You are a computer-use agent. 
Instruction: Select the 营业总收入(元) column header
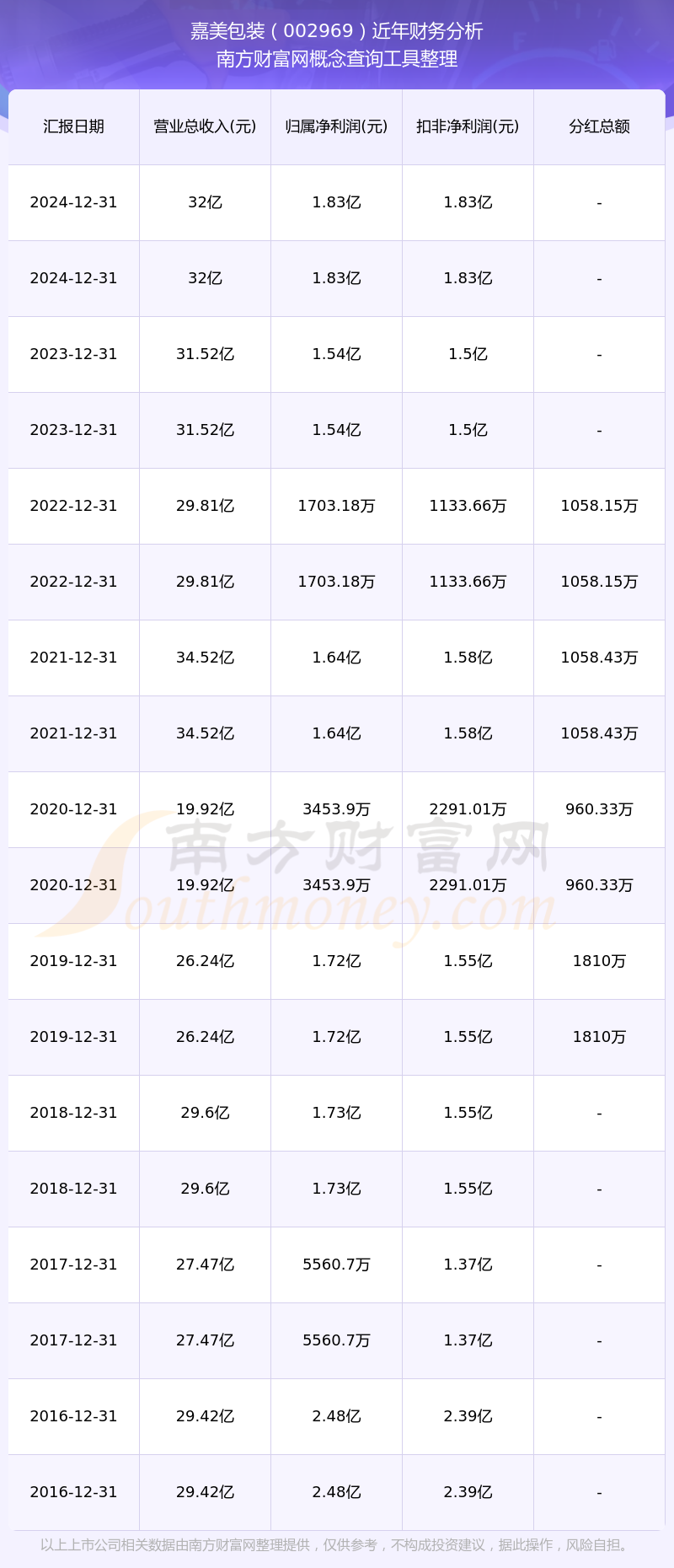pyautogui.click(x=205, y=126)
